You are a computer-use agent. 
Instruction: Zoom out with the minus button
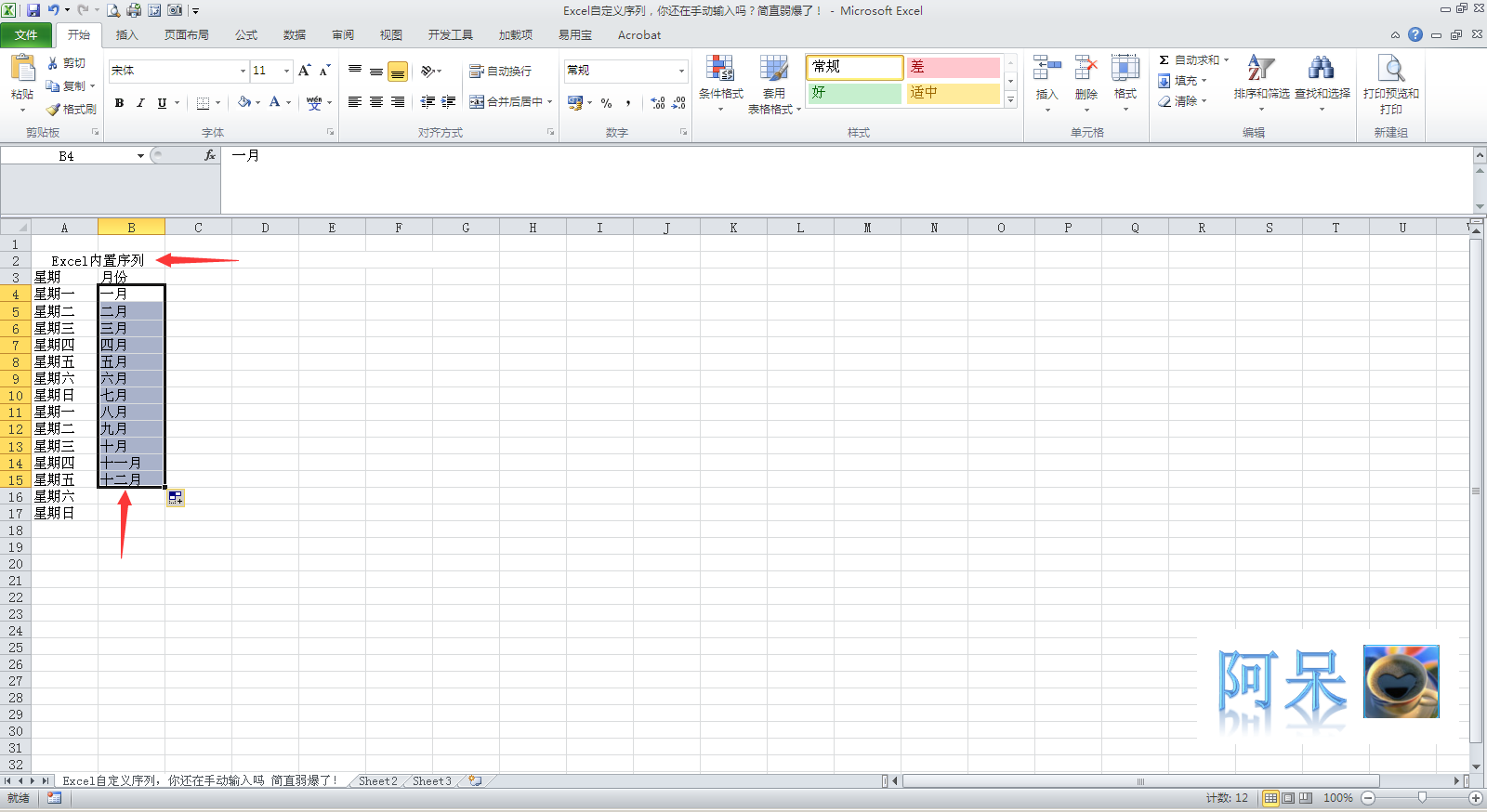pyautogui.click(x=1368, y=798)
